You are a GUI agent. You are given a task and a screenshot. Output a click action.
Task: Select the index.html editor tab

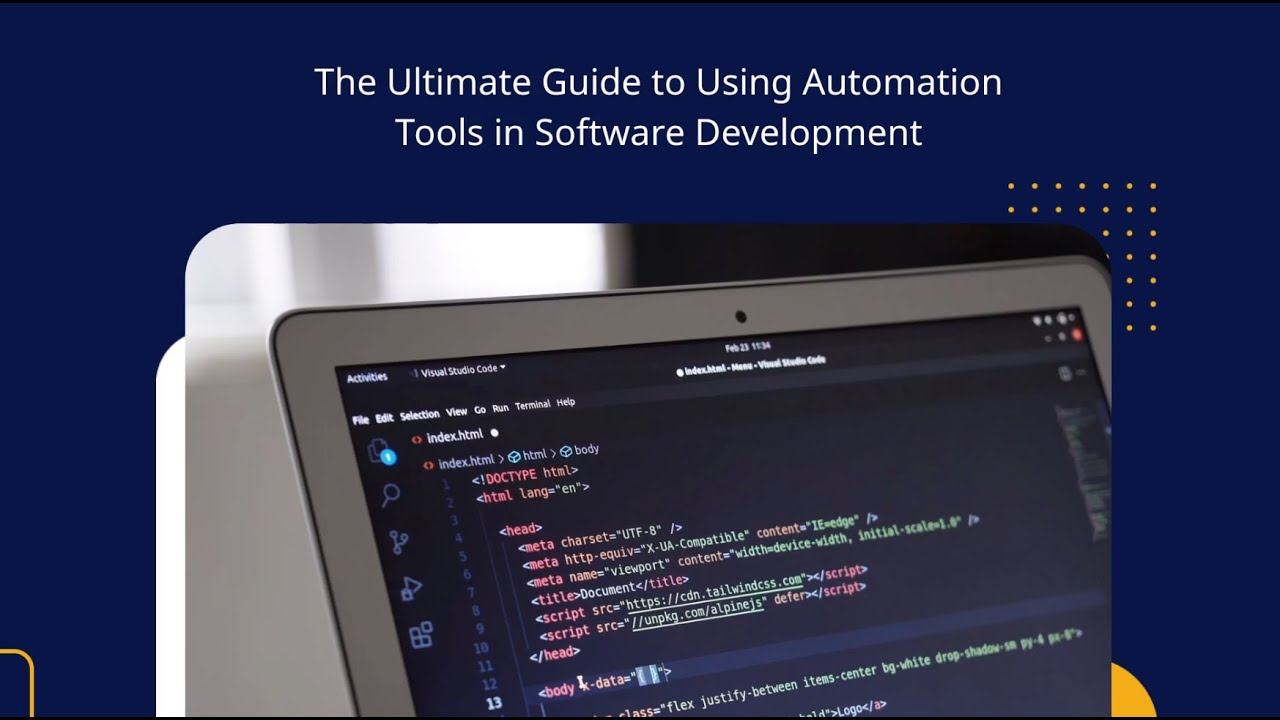[455, 436]
